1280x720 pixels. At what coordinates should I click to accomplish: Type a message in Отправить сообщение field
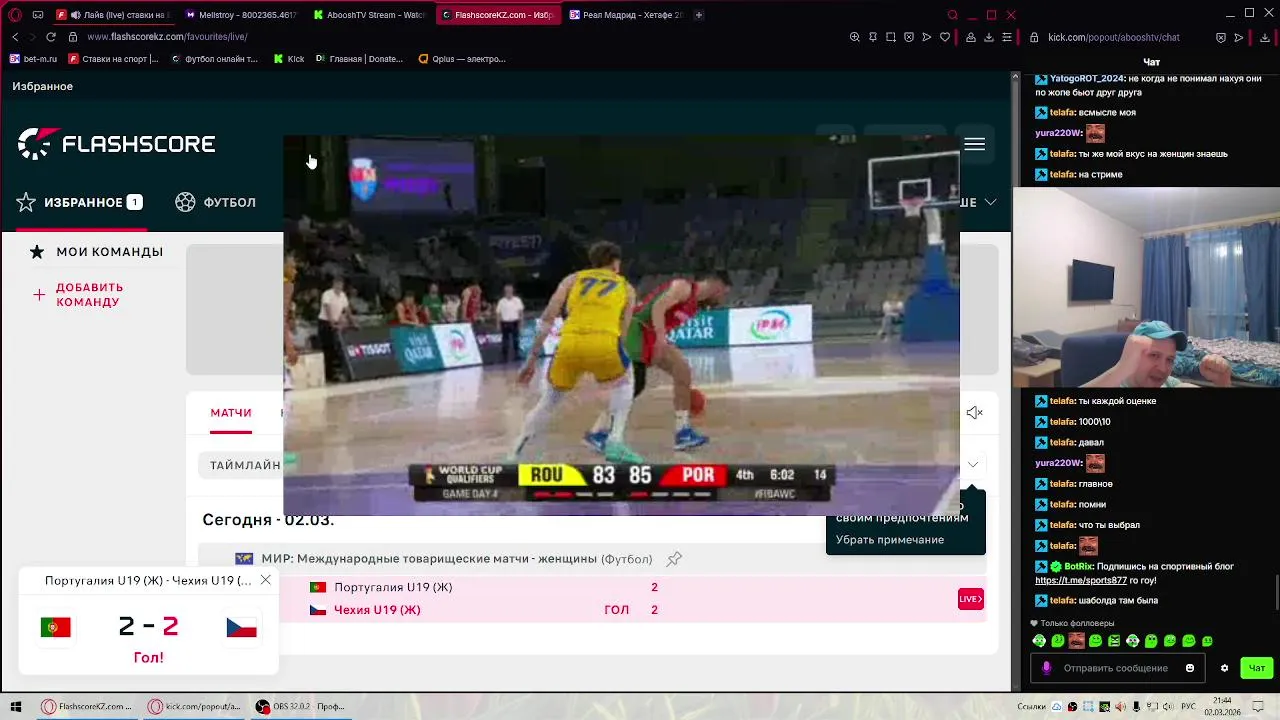coord(1115,668)
